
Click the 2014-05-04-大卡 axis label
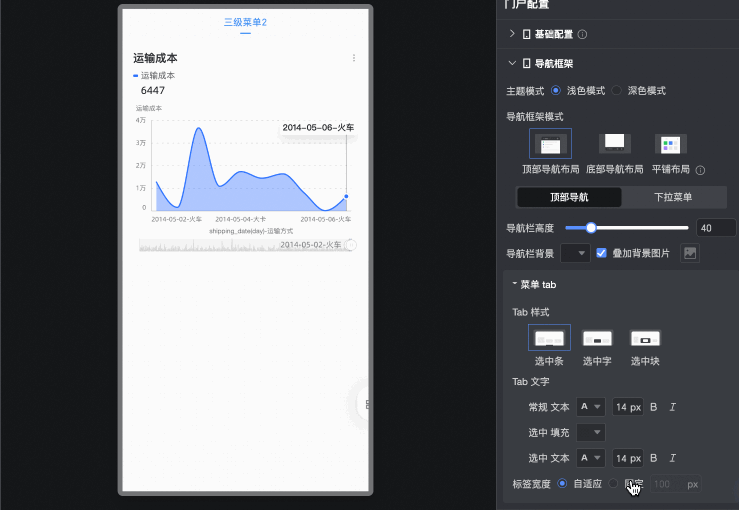[x=240, y=219]
